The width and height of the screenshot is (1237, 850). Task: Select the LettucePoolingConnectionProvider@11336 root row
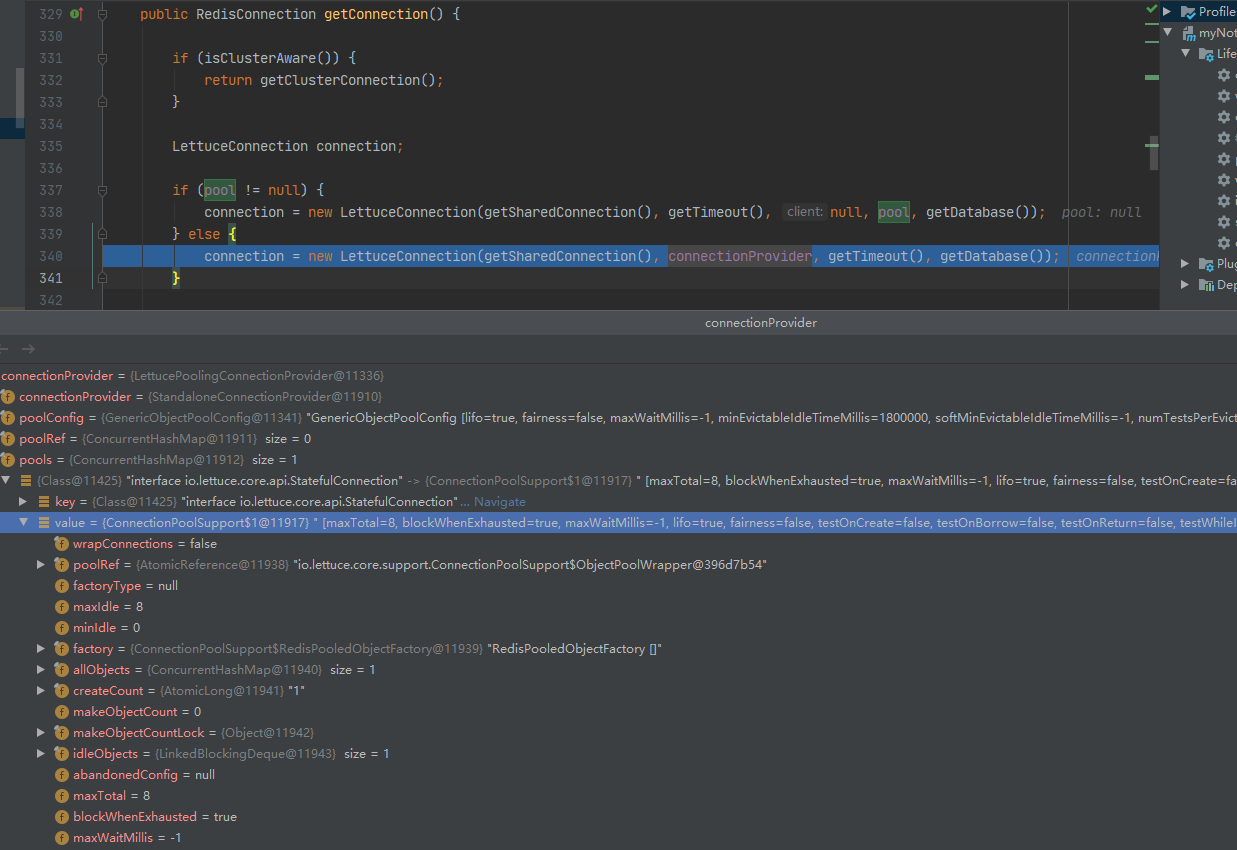(x=618, y=376)
